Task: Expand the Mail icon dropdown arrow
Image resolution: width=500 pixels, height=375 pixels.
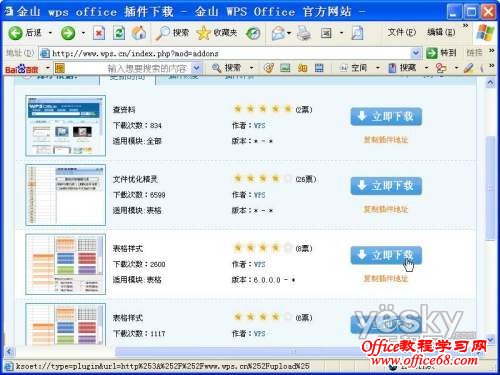Action: point(289,33)
